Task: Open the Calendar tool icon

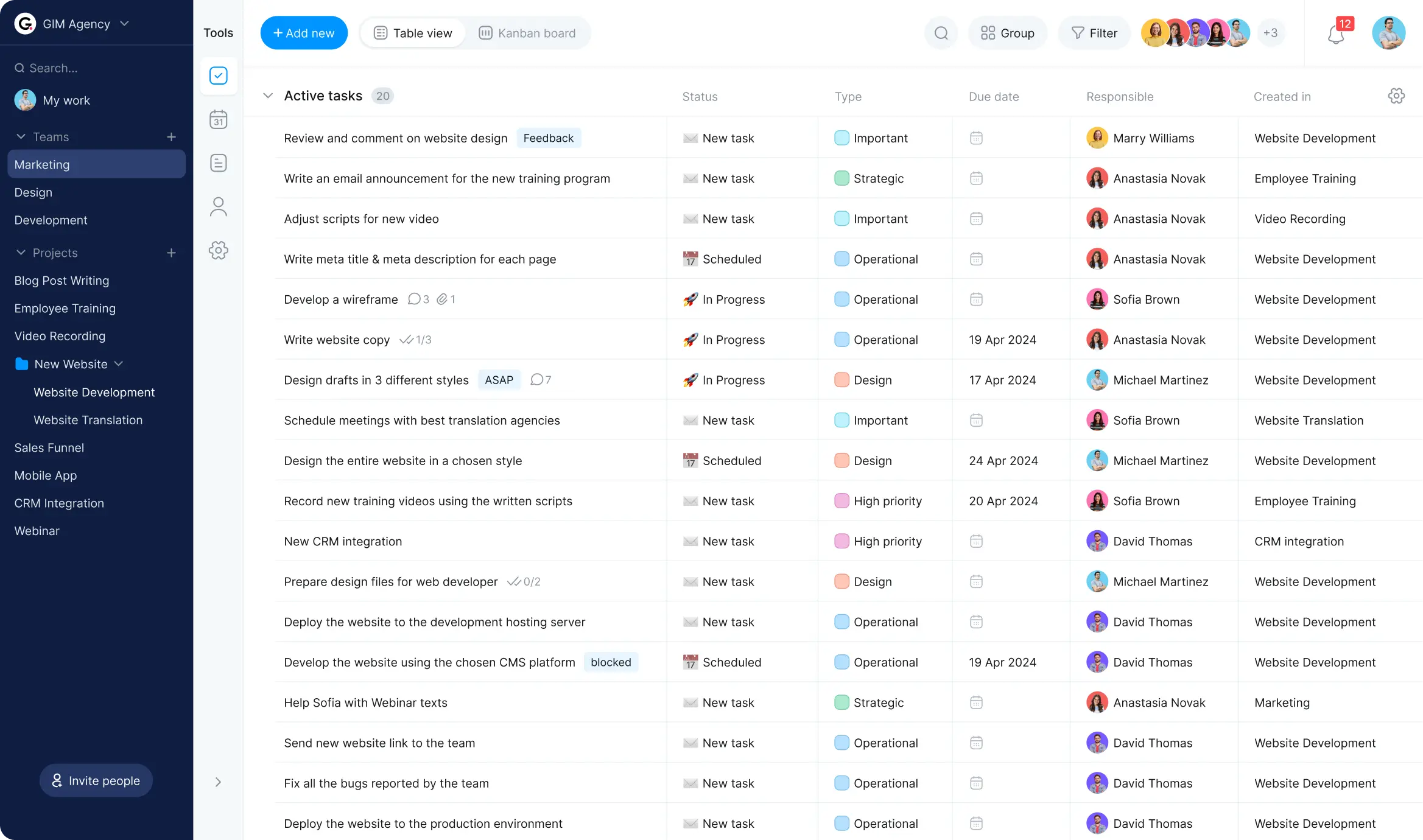Action: pos(218,119)
